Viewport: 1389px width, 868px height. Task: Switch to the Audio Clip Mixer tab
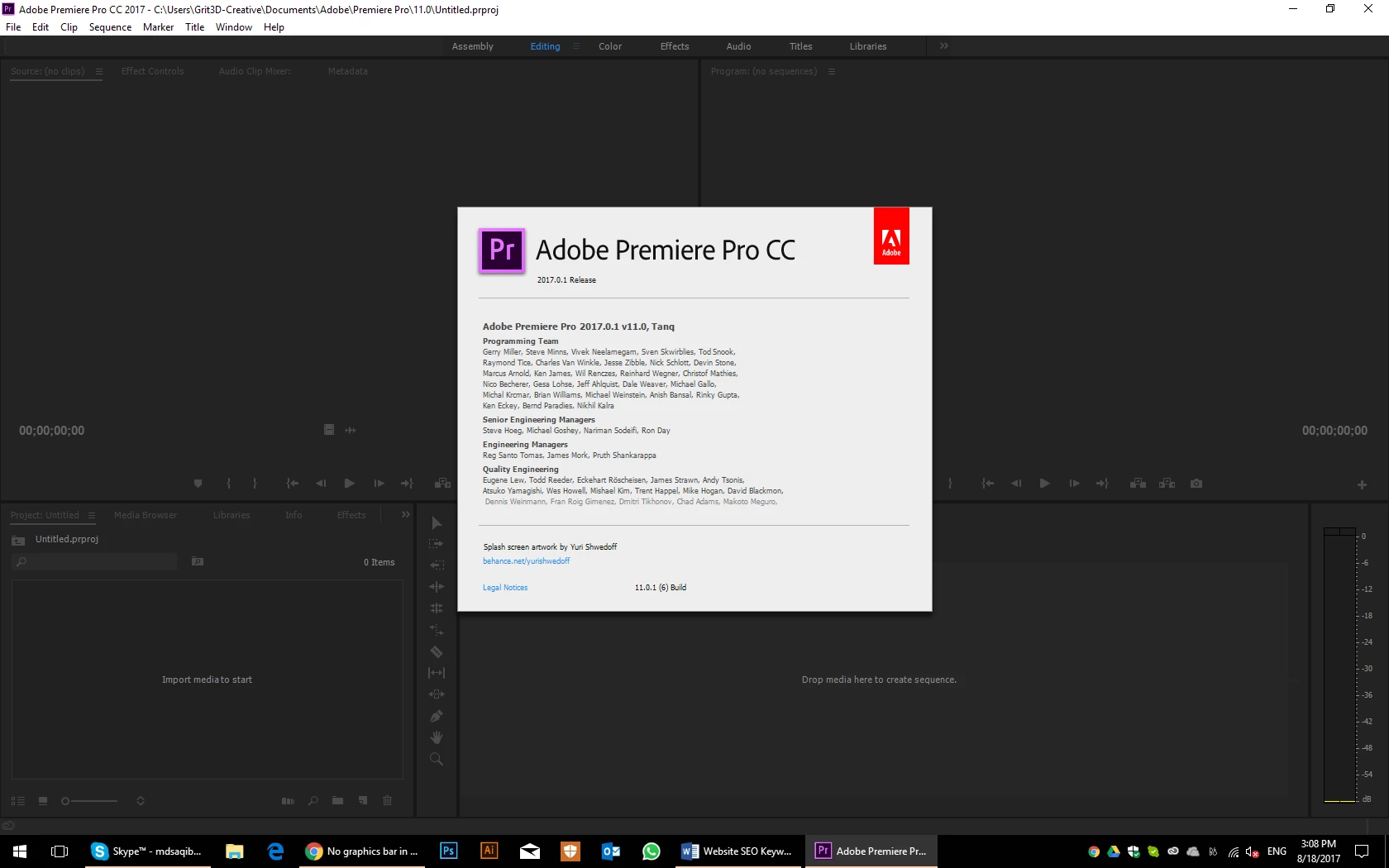click(x=255, y=71)
